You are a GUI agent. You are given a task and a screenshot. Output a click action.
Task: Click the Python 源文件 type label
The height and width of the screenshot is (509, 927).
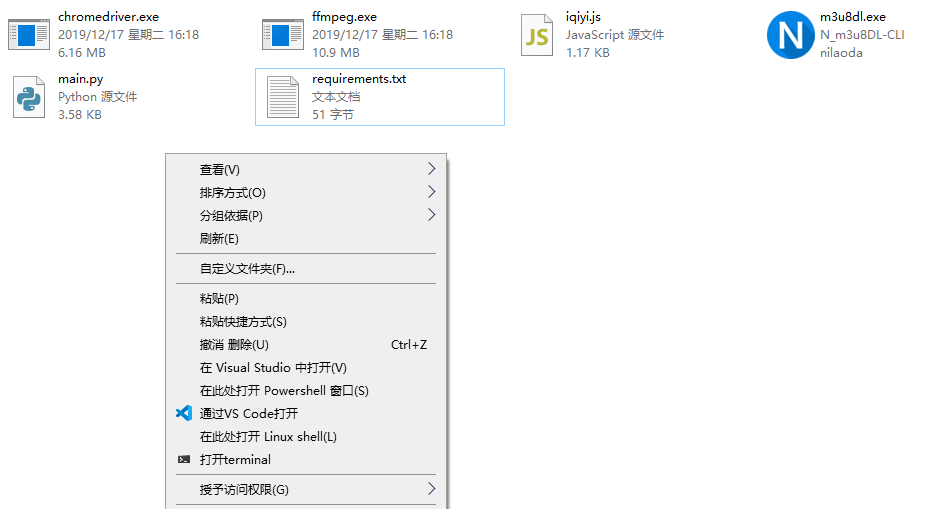98,97
